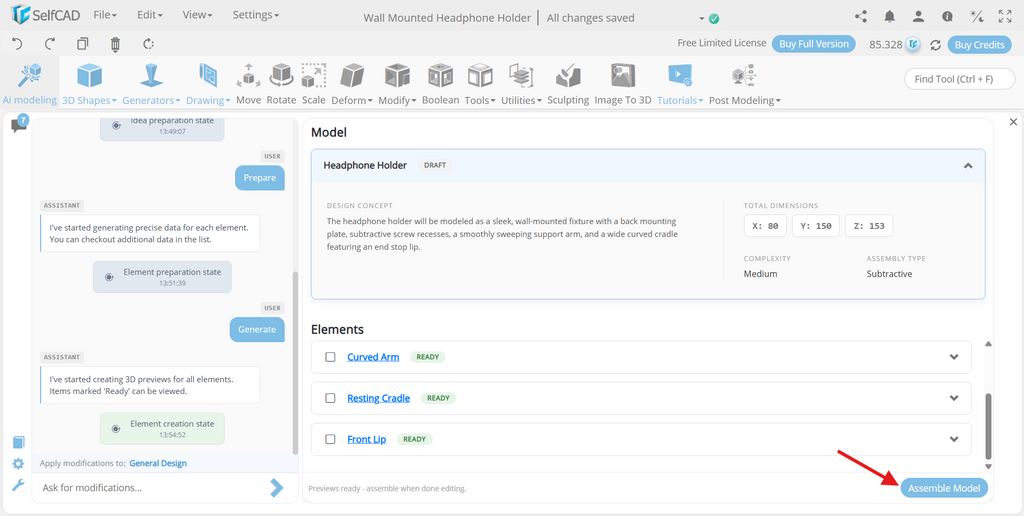Select the Boolean tool
The image size is (1024, 516).
[x=441, y=84]
